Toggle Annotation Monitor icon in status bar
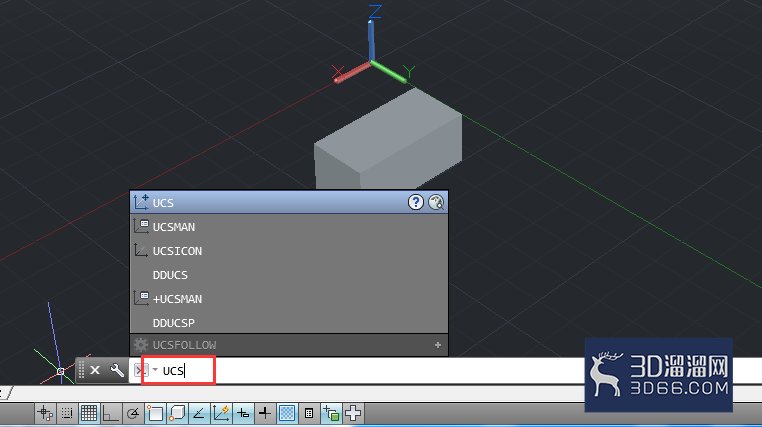The width and height of the screenshot is (762, 427). coord(353,413)
